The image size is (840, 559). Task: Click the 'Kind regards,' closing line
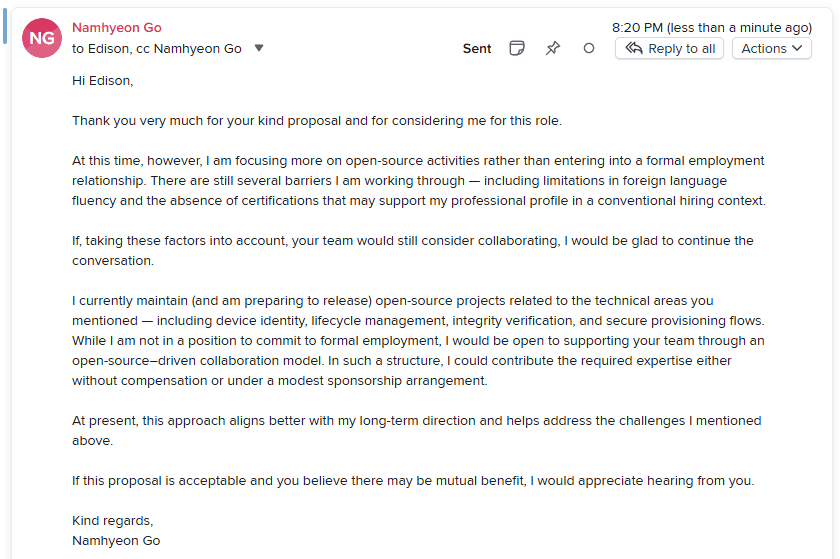(112, 520)
